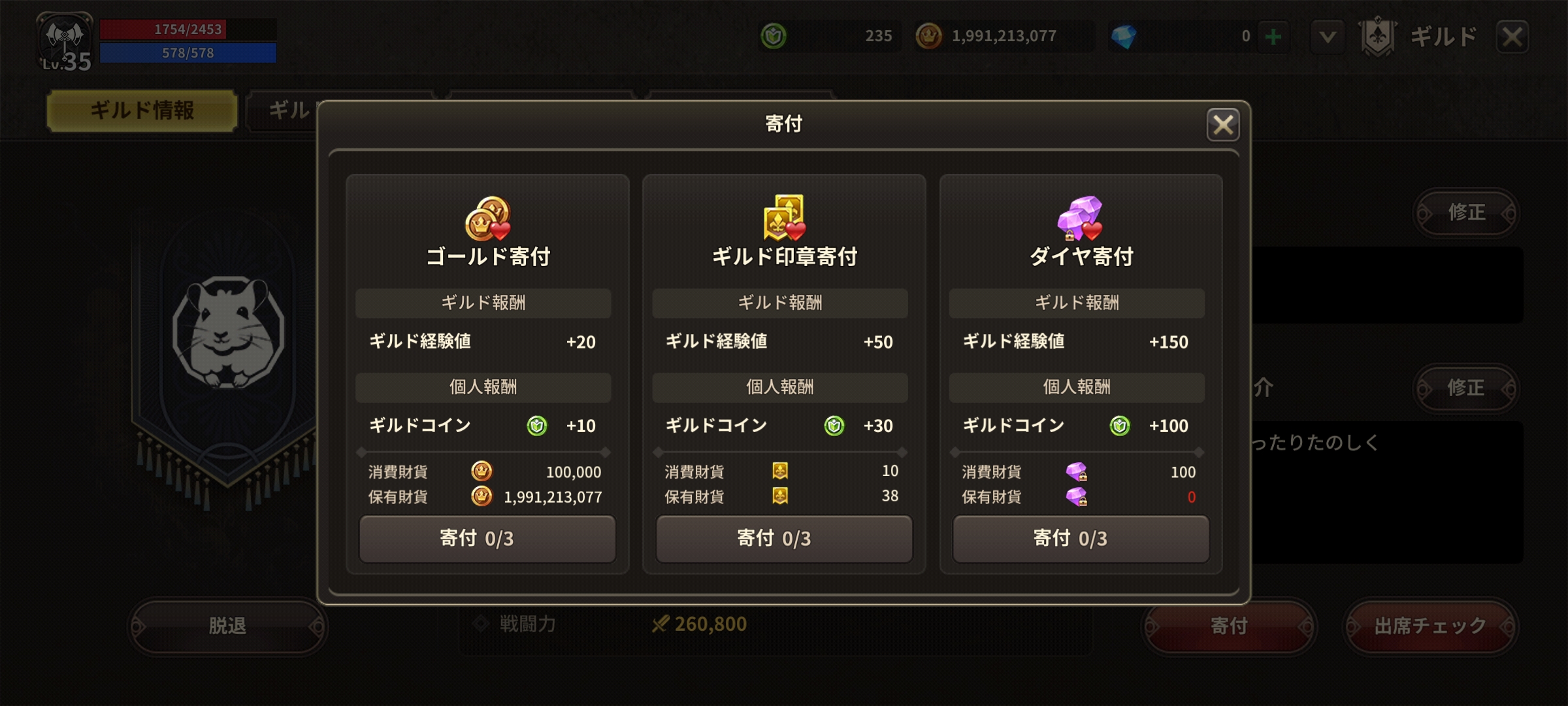Click the guild shield emblem icon

tap(1378, 36)
